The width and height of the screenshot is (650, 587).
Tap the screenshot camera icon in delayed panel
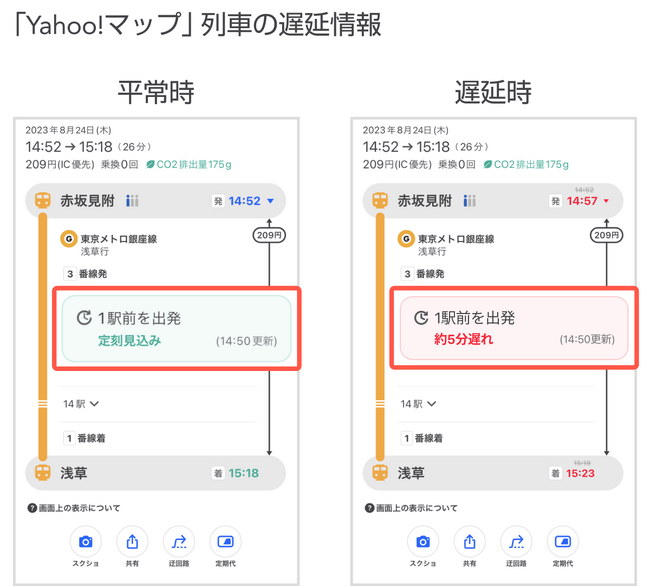423,542
